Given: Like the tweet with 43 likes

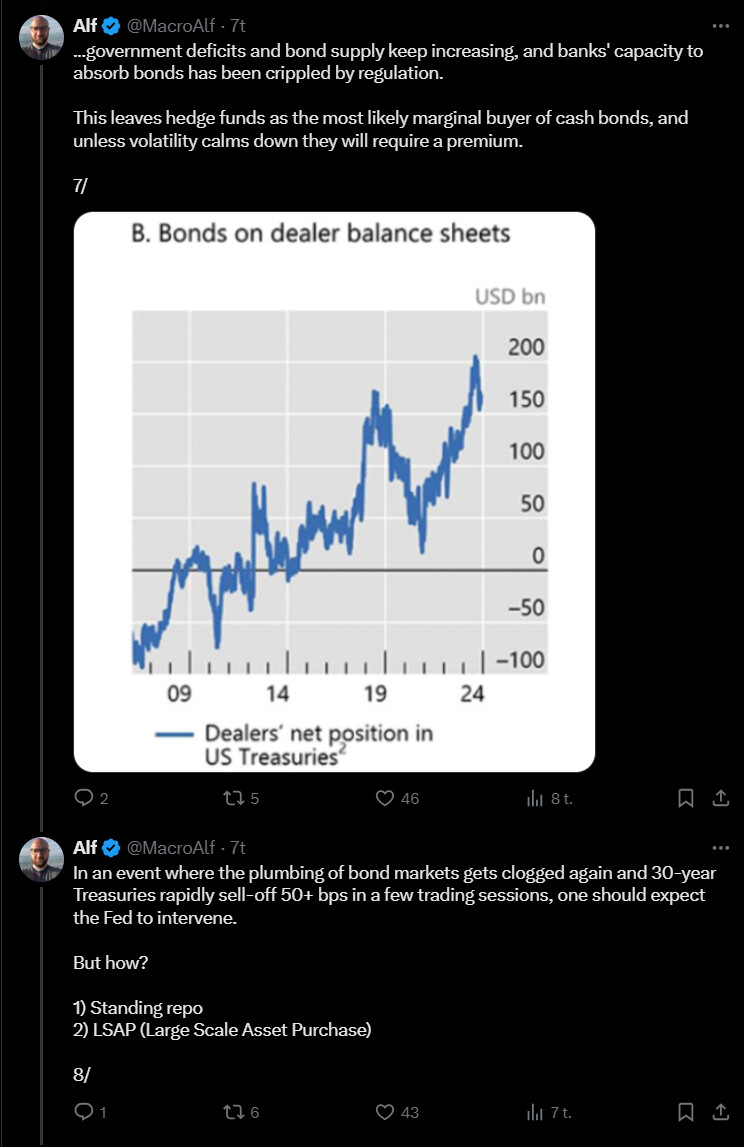Looking at the screenshot, I should [385, 1112].
